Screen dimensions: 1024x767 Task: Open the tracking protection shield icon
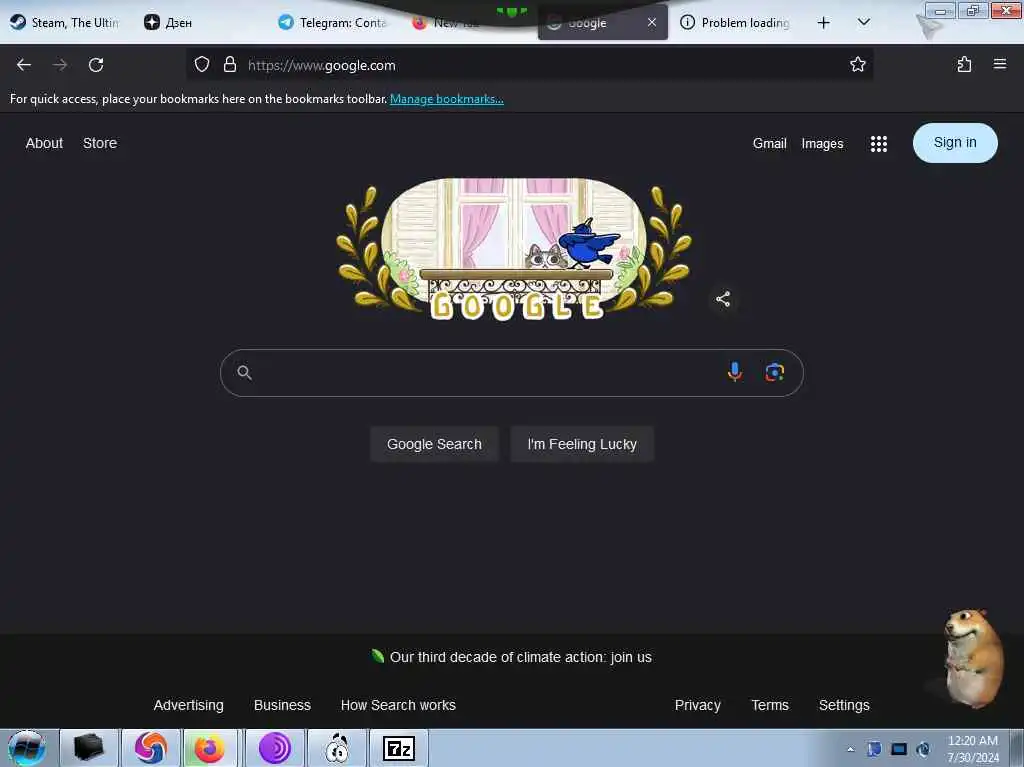tap(202, 64)
